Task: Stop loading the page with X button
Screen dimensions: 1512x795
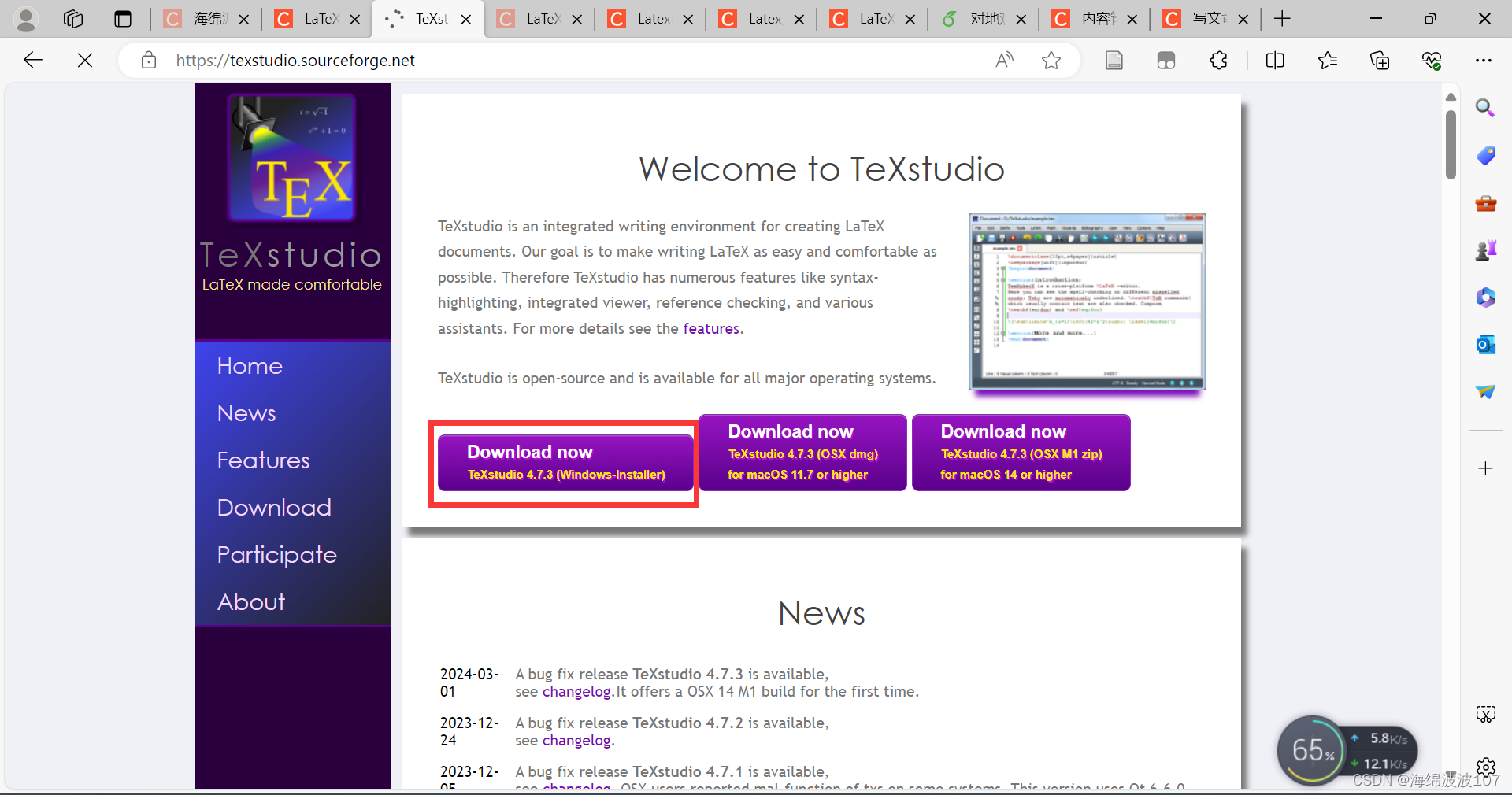Action: [85, 60]
